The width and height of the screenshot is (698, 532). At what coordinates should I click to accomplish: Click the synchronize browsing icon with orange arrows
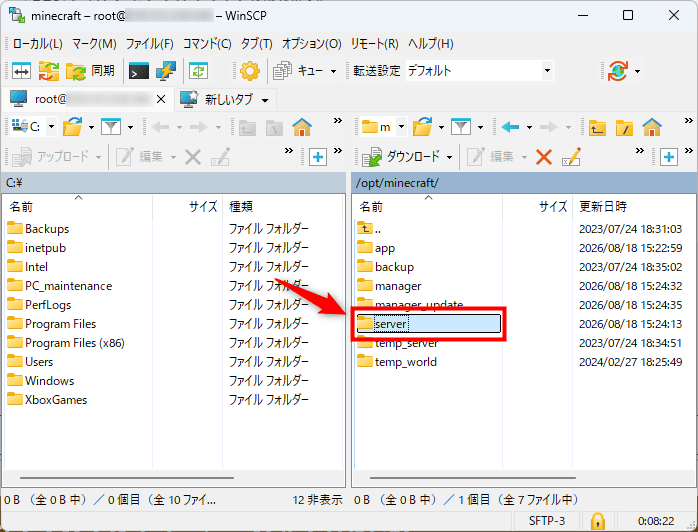(49, 71)
